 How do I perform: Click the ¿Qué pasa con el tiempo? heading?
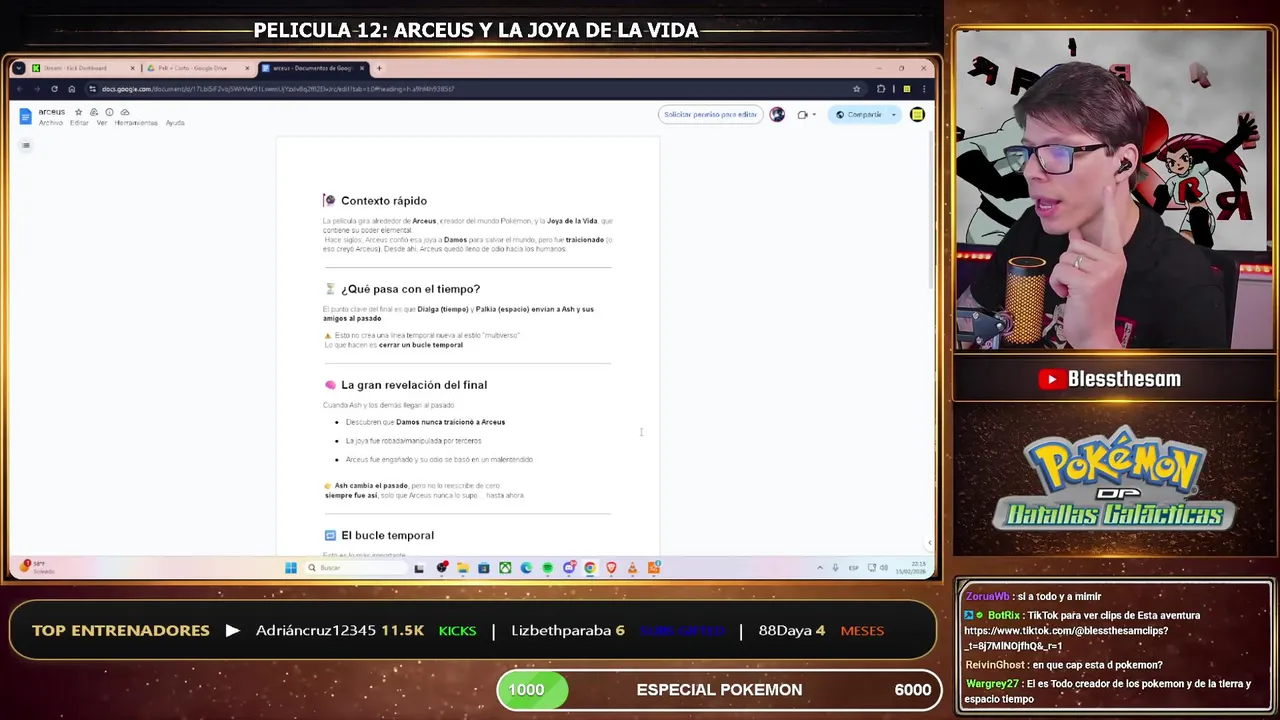tap(410, 289)
